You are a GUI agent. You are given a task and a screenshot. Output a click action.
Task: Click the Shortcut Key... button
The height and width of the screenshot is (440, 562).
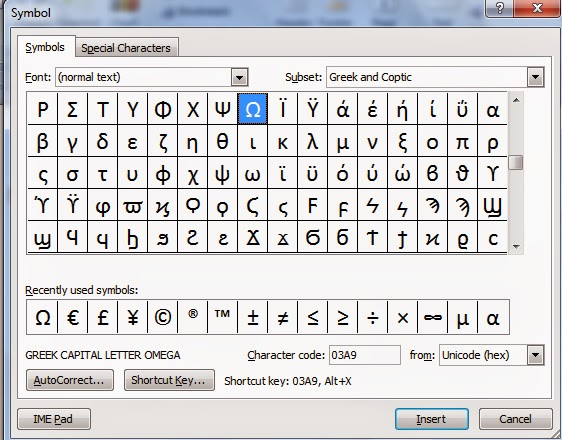(x=169, y=380)
